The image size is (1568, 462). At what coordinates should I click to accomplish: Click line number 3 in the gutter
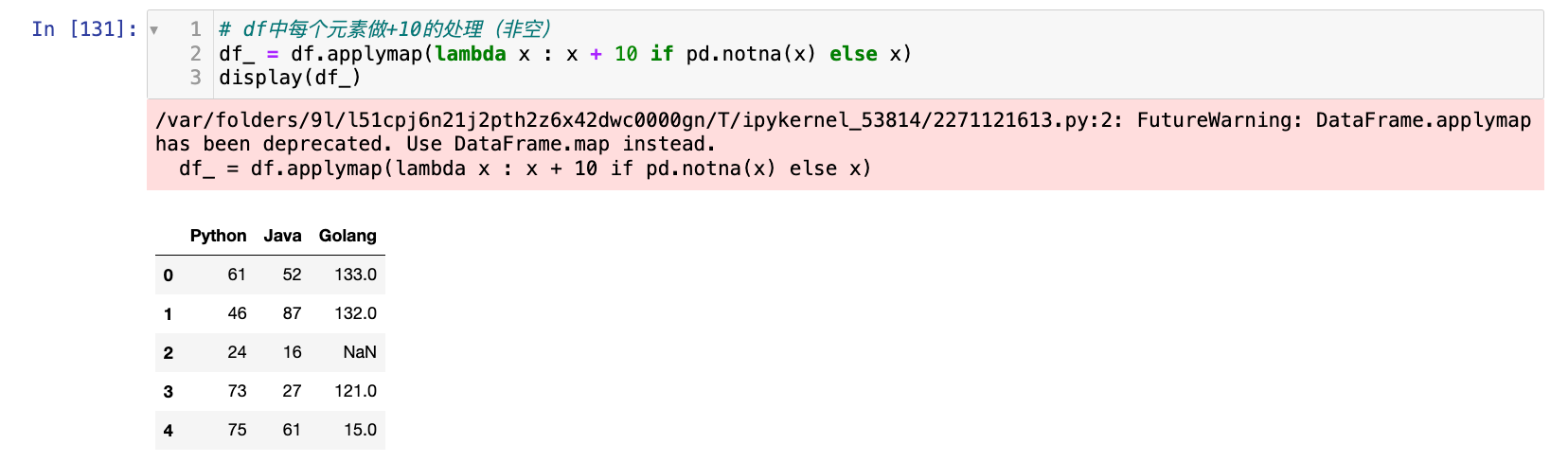tap(195, 78)
